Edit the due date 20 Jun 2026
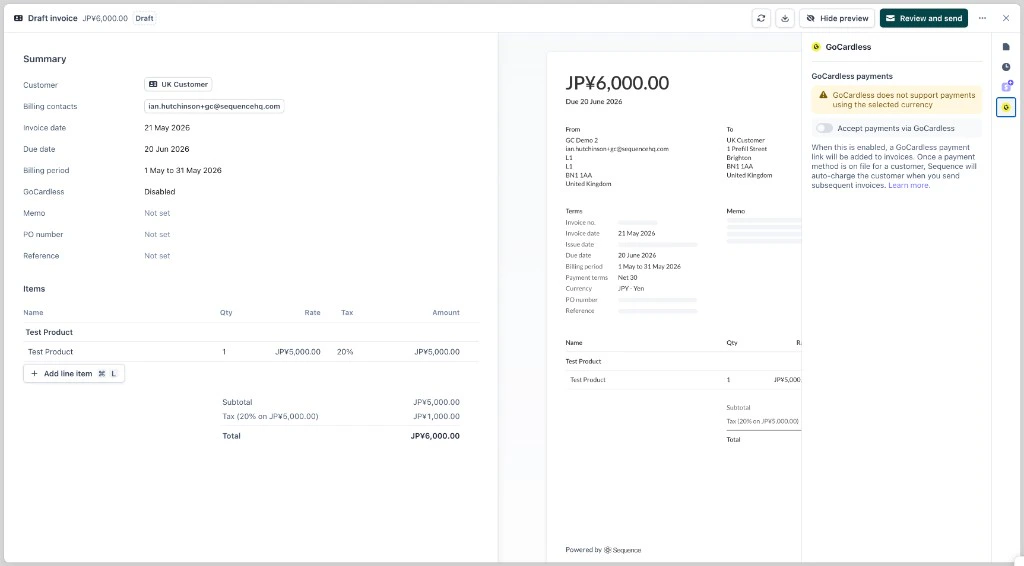The height and width of the screenshot is (566, 1024). coord(167,149)
